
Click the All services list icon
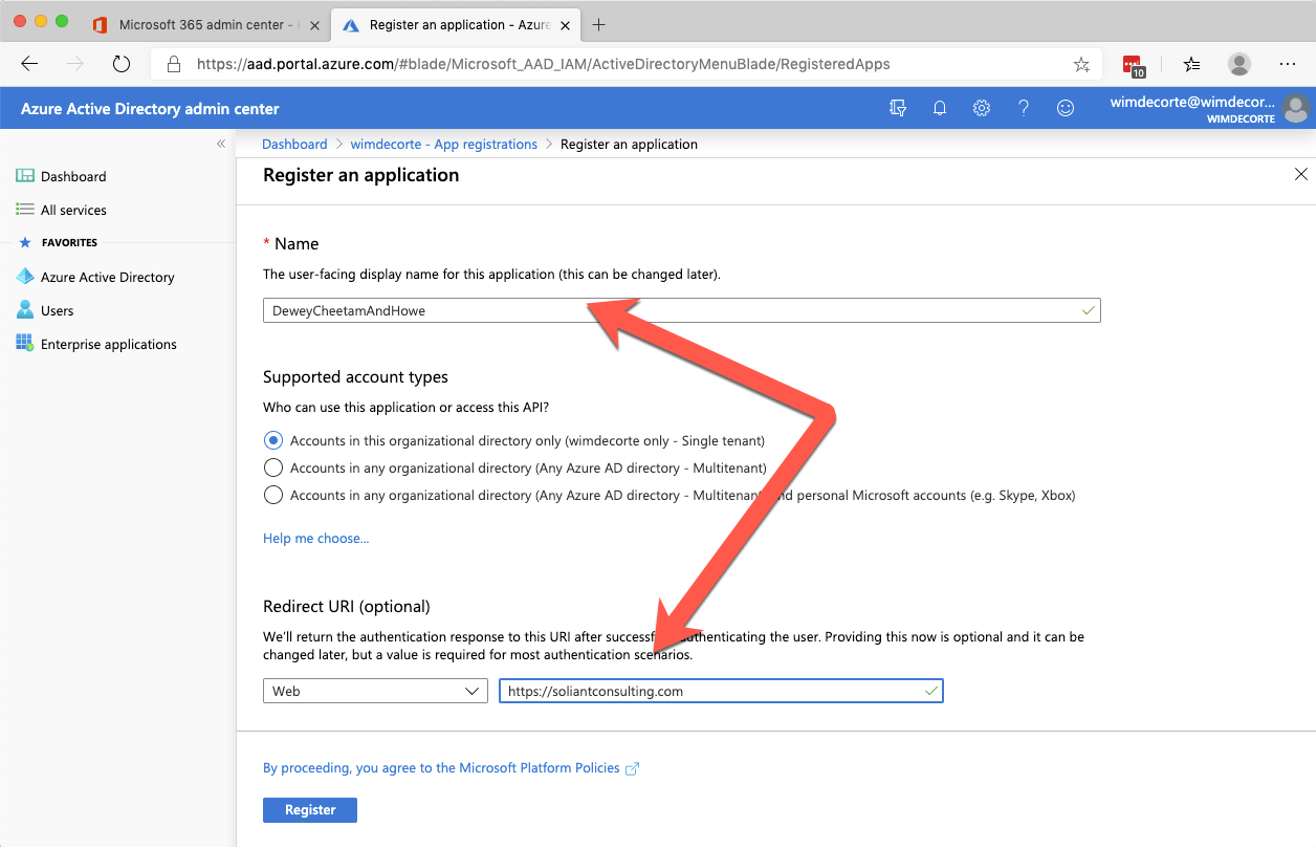click(x=25, y=210)
